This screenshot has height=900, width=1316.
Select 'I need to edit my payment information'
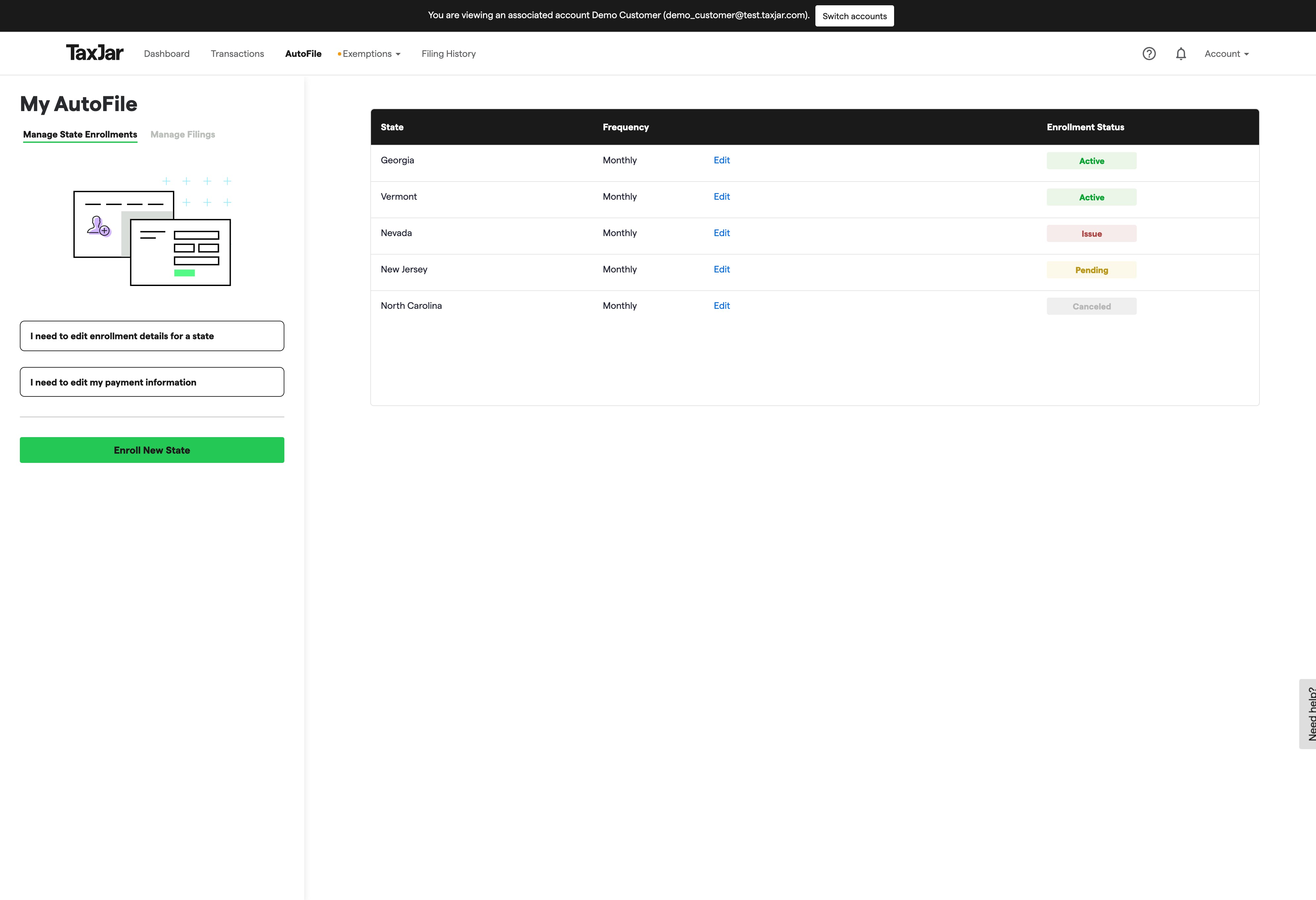click(x=152, y=382)
